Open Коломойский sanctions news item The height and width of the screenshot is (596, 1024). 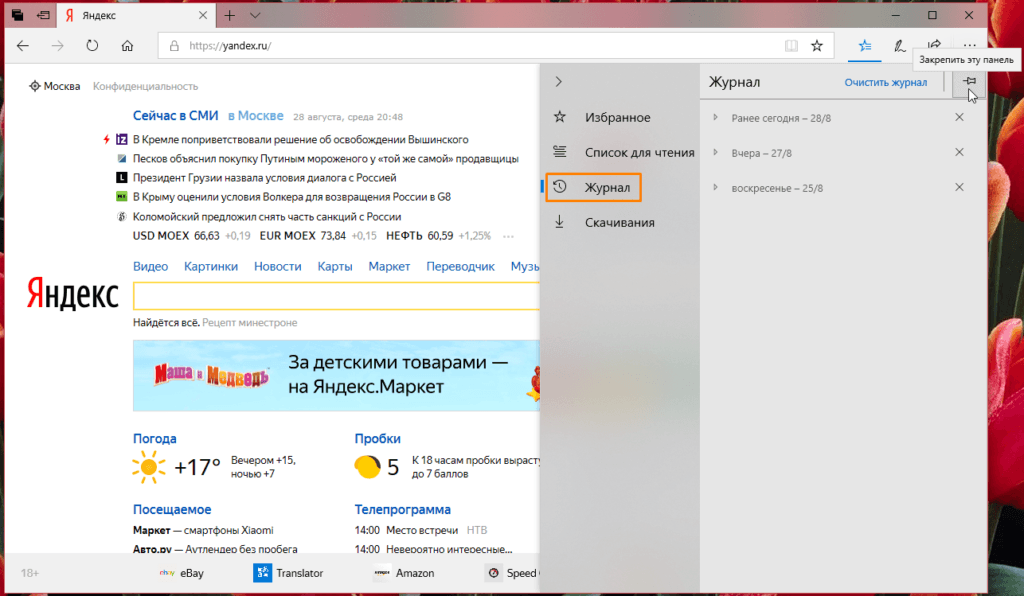[x=267, y=216]
